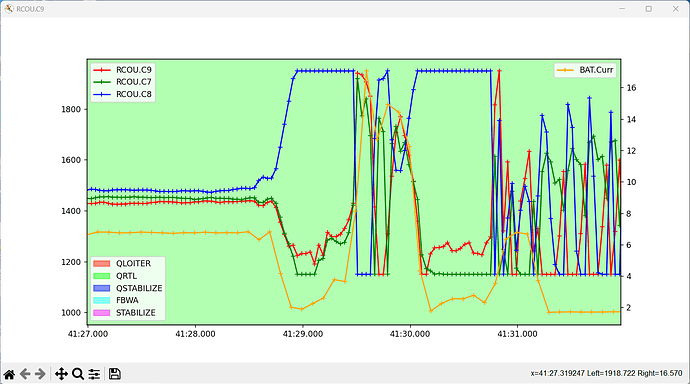
Task: Click the QRTL green legend swatch
Action: [x=102, y=276]
